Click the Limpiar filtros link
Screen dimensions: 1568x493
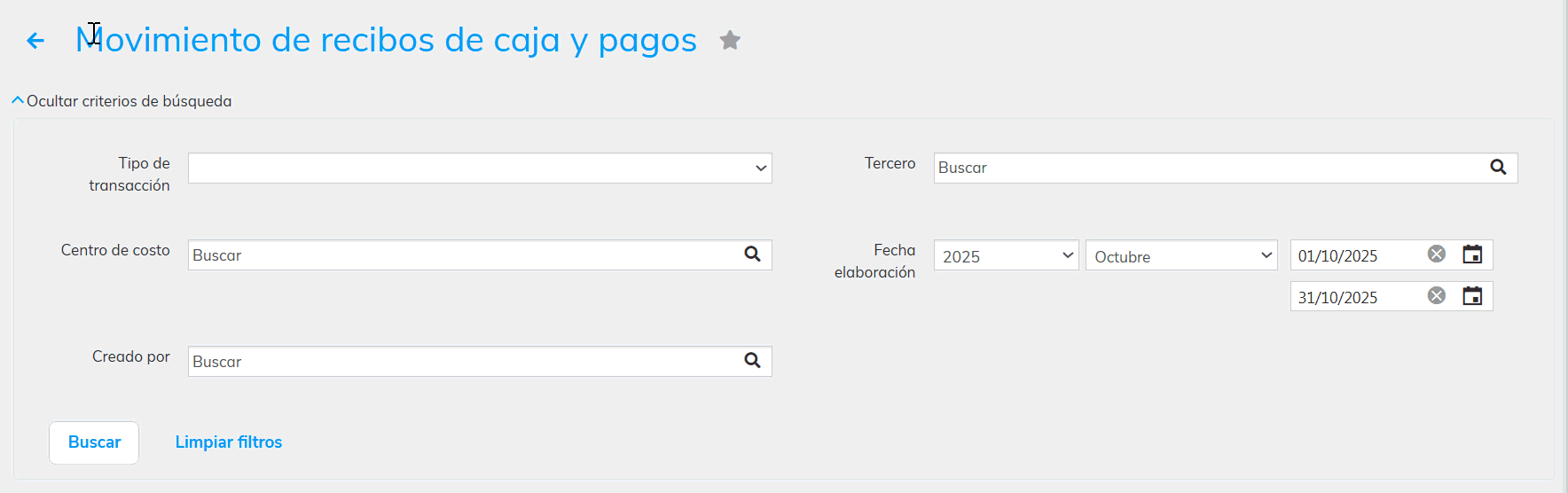[229, 442]
